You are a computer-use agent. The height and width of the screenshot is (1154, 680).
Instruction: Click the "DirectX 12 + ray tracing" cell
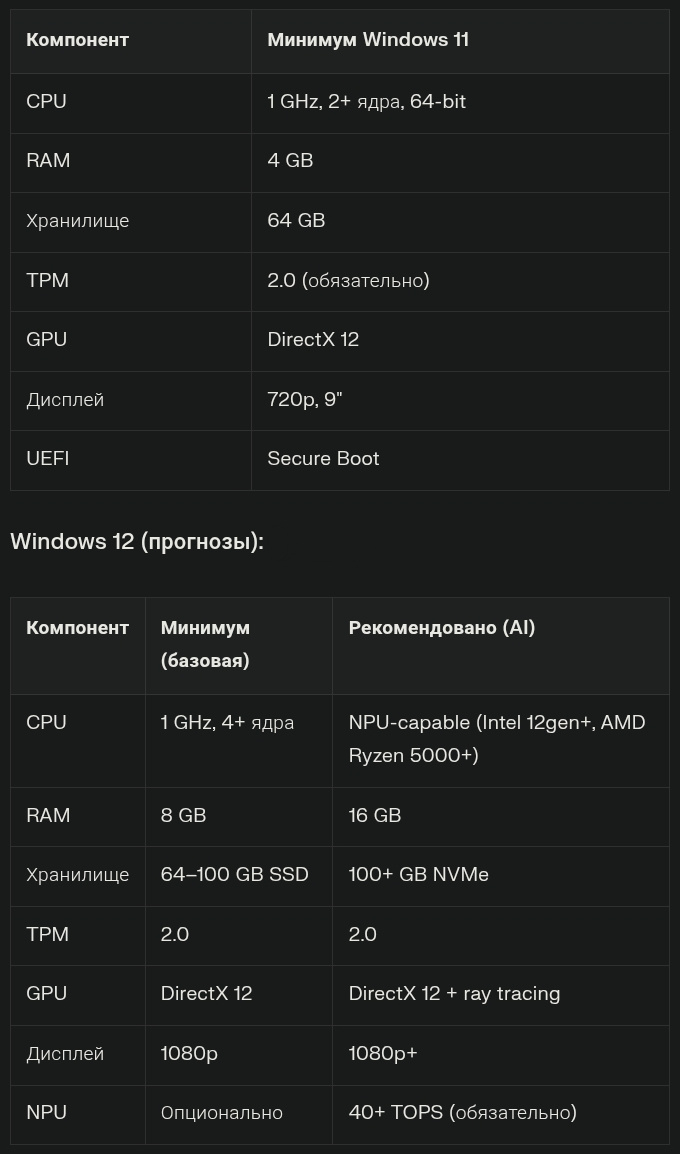pos(454,993)
